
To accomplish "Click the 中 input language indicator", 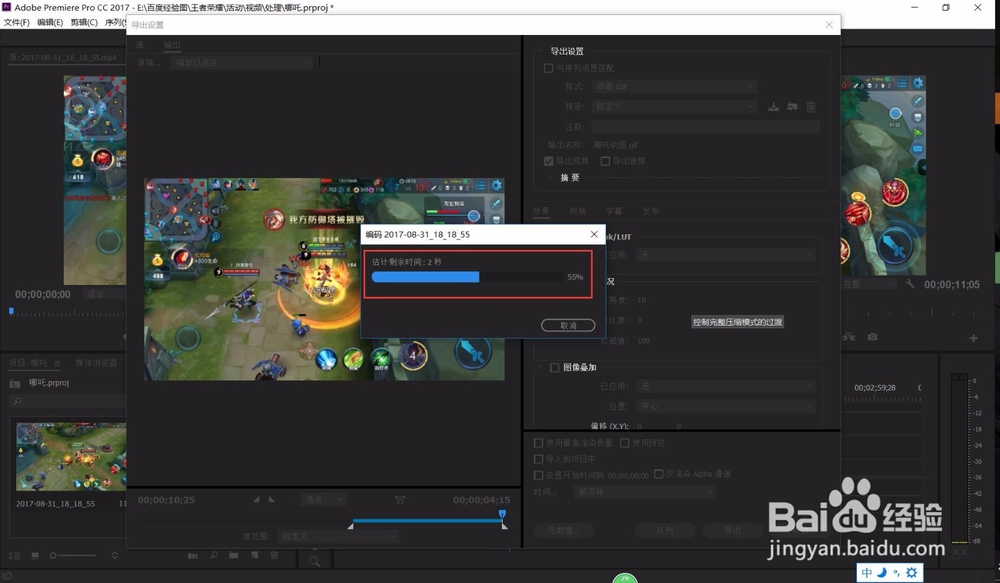I will [867, 572].
